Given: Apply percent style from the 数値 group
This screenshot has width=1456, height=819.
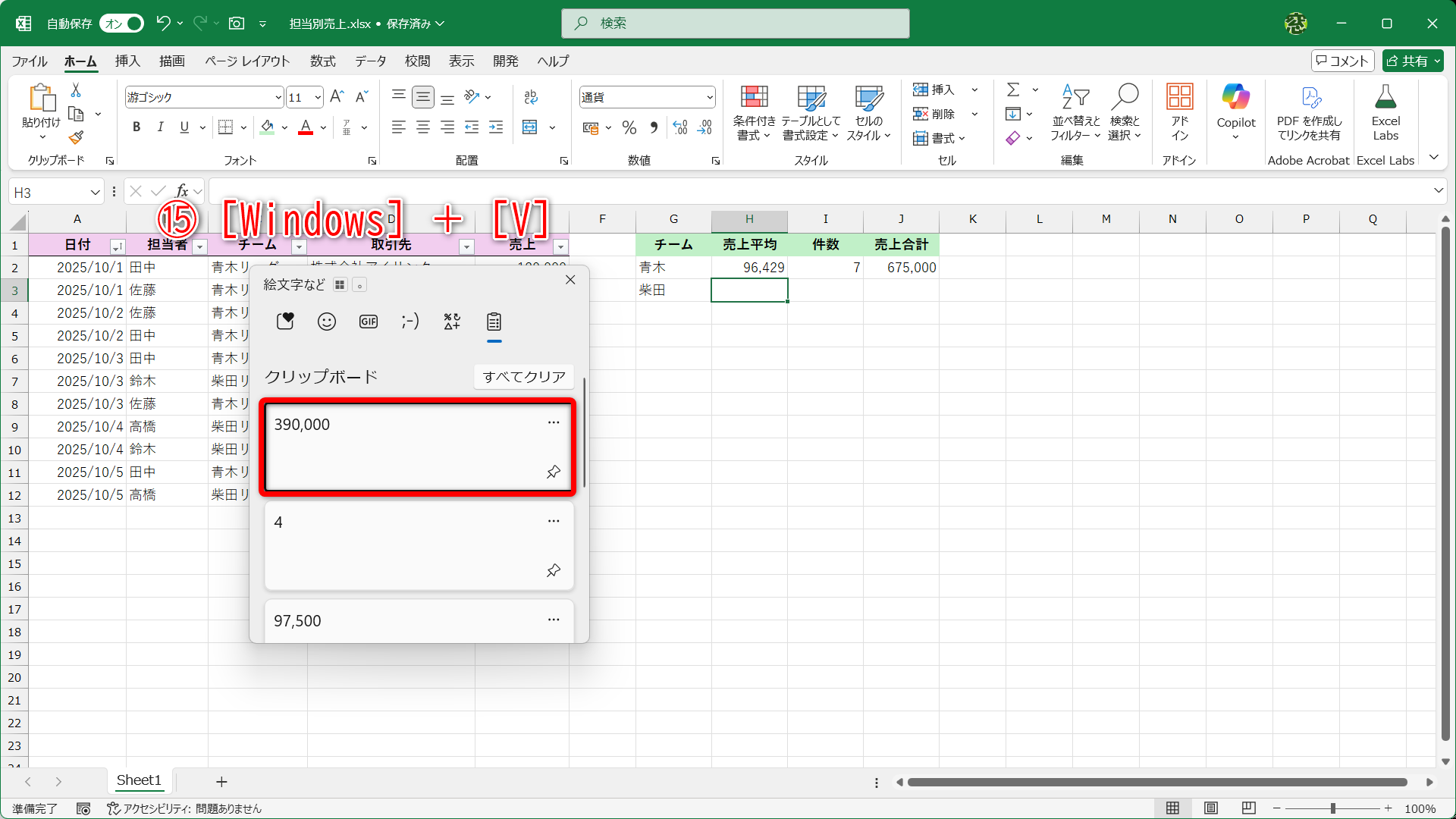Looking at the screenshot, I should coord(629,127).
